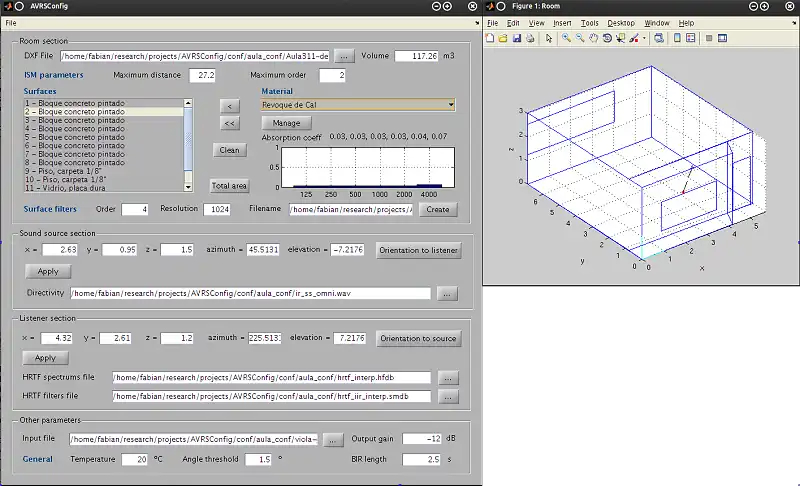This screenshot has height=486, width=800.
Task: Click New Figure icon in Figure 1 toolbar
Action: [490, 38]
